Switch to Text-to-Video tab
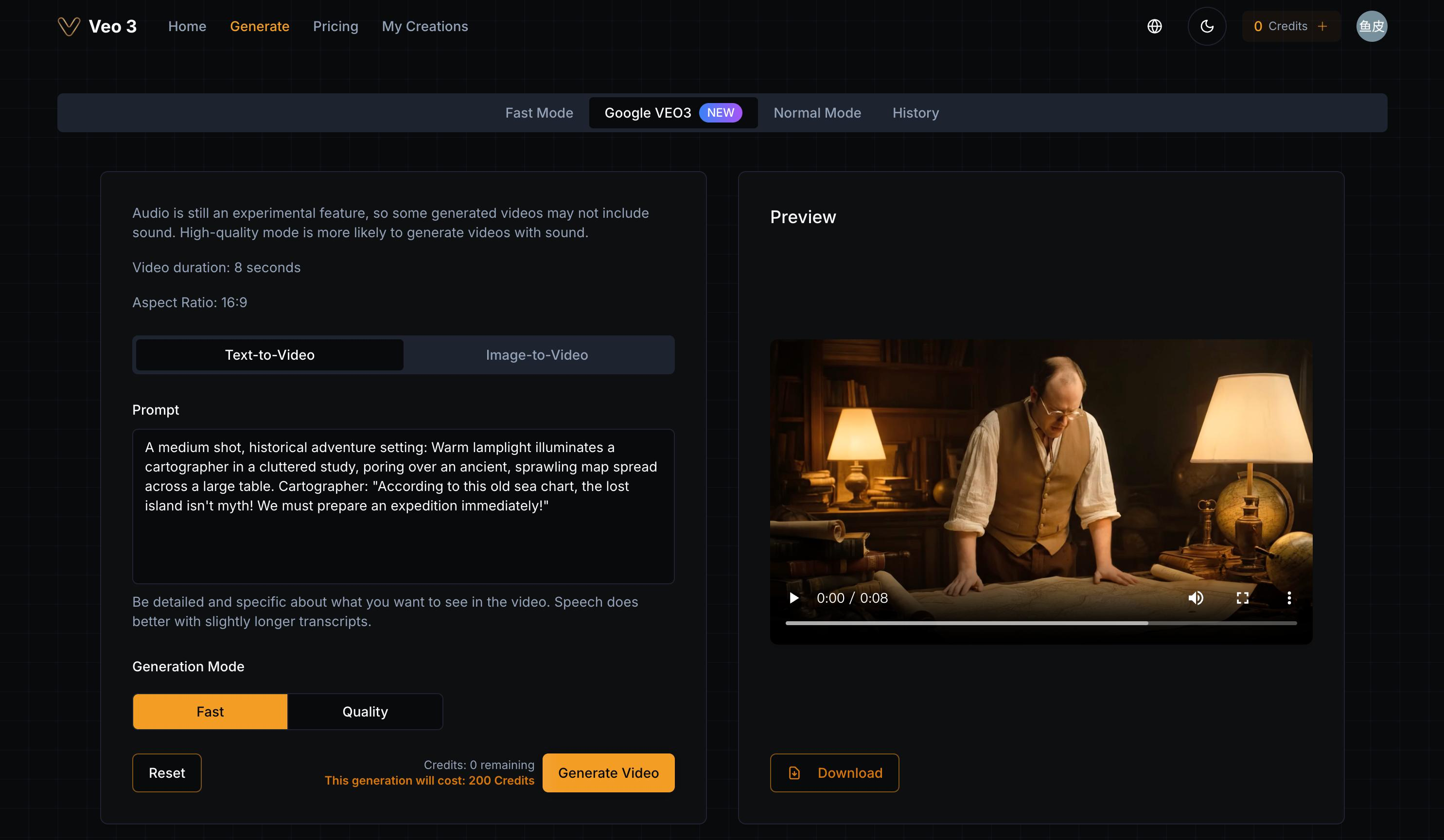The image size is (1444, 840). 269,355
